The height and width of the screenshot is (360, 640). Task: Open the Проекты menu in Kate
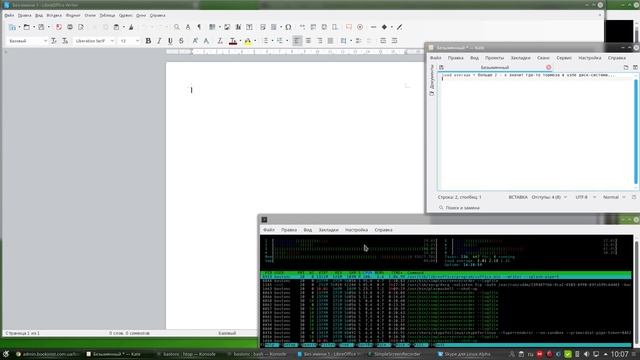click(x=494, y=58)
